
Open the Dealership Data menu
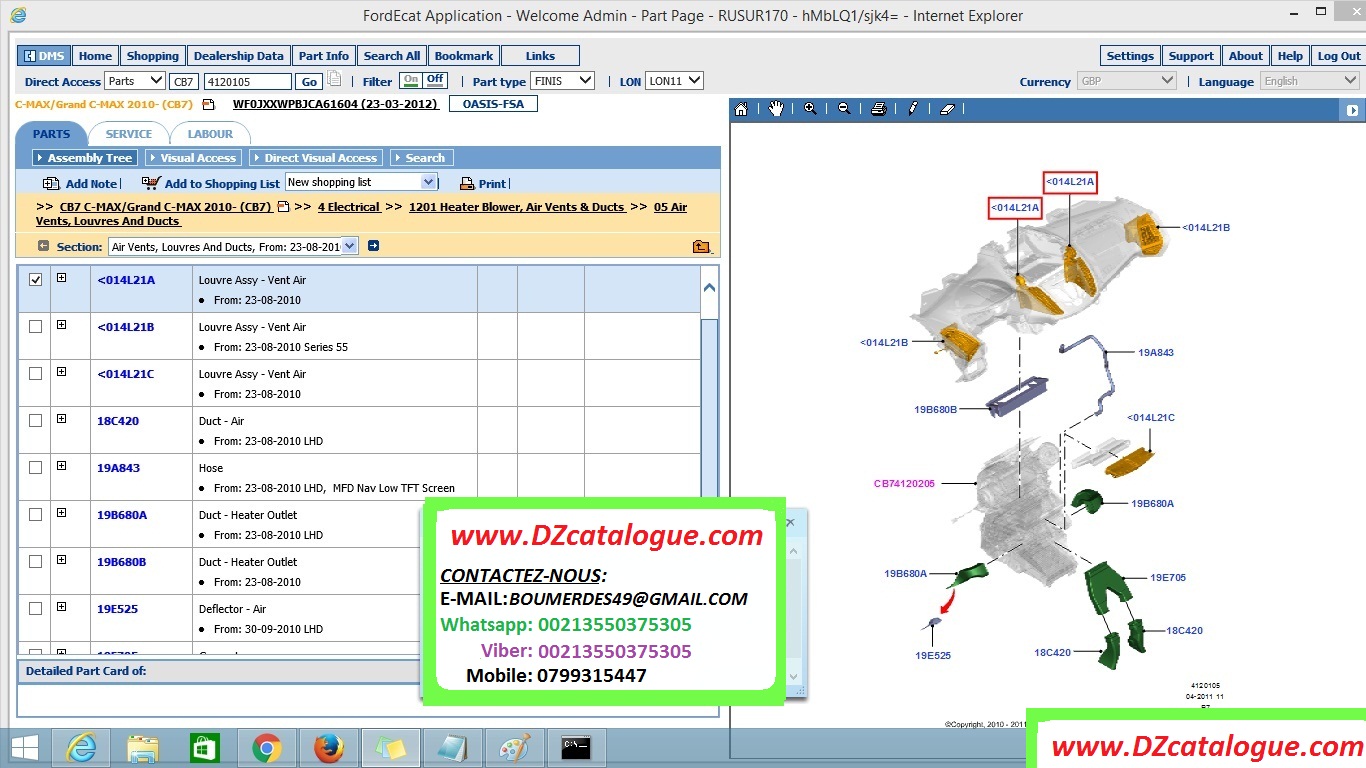point(238,56)
